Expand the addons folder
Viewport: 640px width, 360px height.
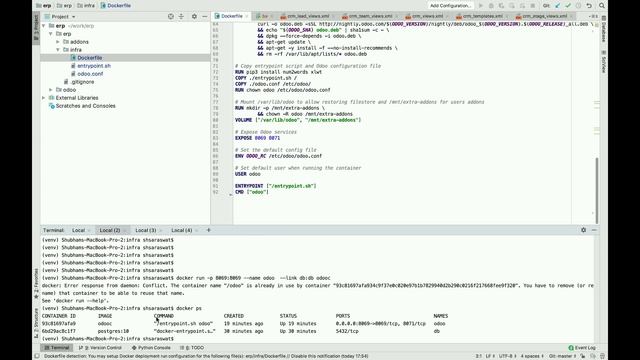pyautogui.click(x=58, y=42)
